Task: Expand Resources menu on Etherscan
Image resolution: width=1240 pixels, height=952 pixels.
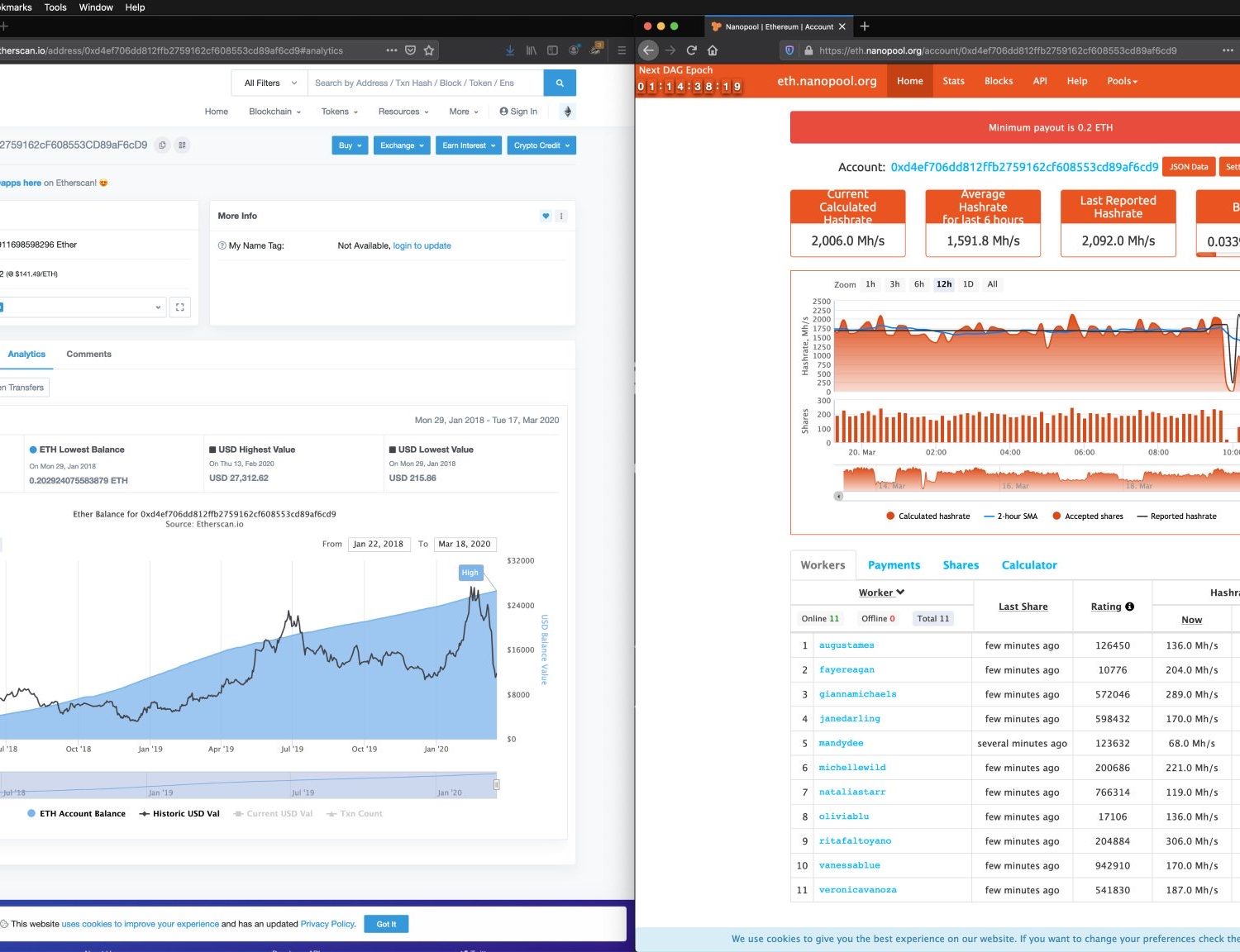Action: click(x=403, y=112)
